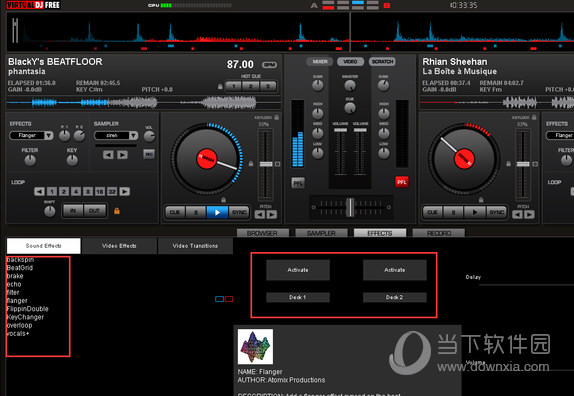Show the SCRATCH center panel
This screenshot has width=574, height=396.
pos(382,61)
